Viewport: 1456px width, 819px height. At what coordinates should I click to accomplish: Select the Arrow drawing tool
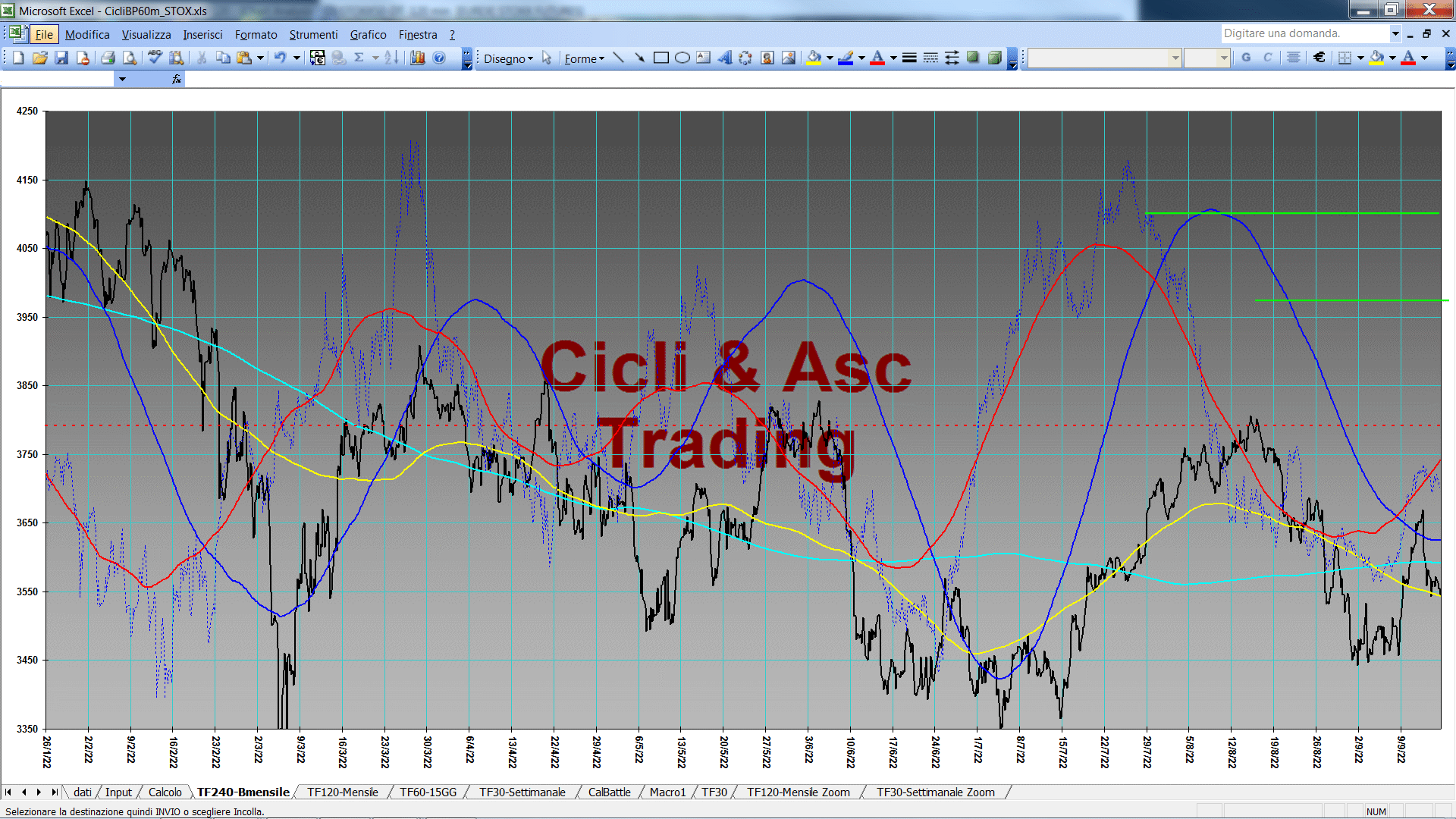coord(640,58)
